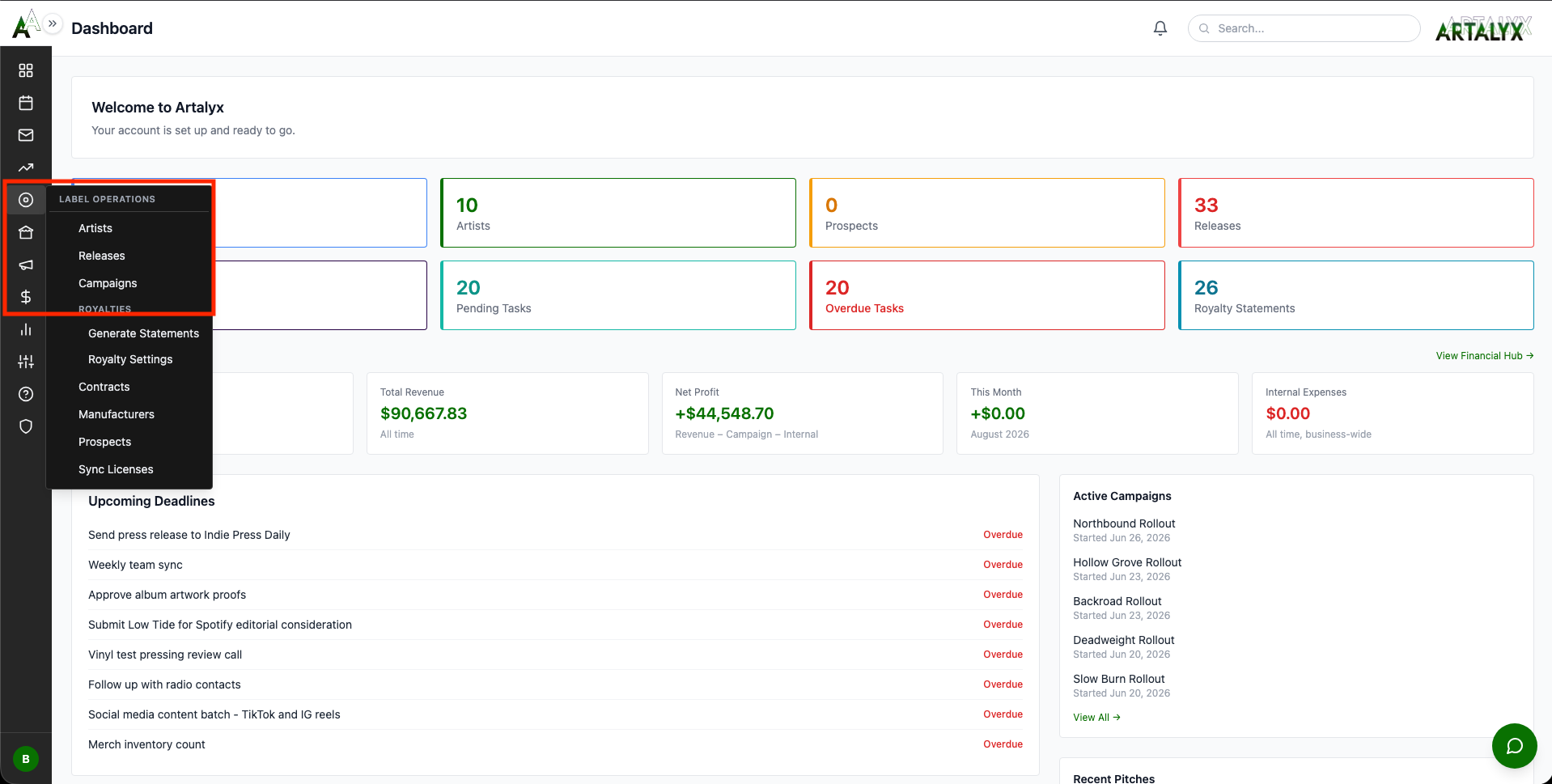Open the 33 Releases stat card
The height and width of the screenshot is (784, 1552).
point(1356,213)
